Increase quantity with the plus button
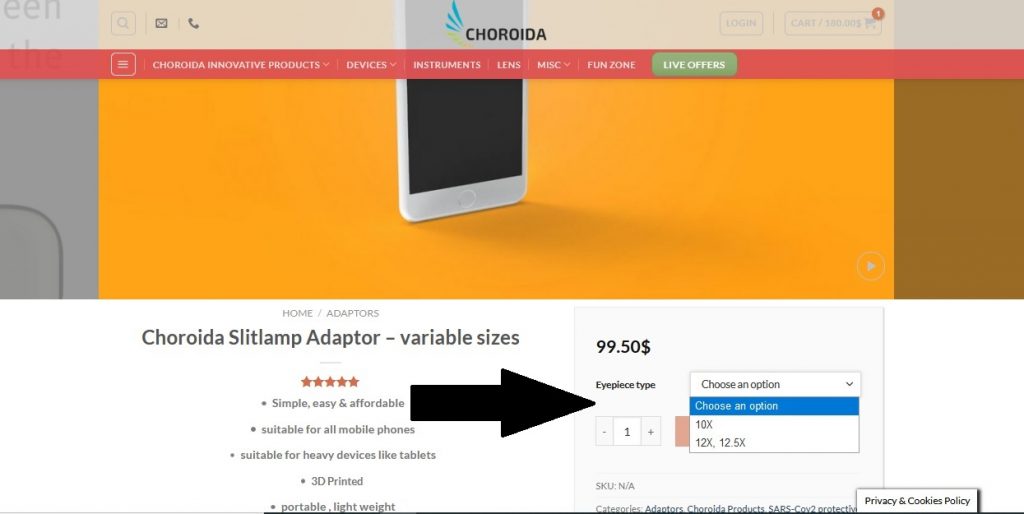 pos(650,432)
